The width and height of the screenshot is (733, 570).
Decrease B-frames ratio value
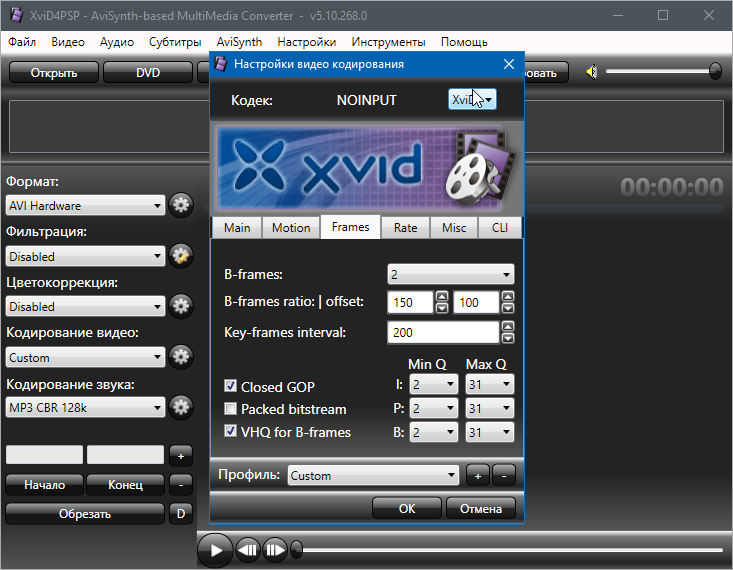[442, 308]
